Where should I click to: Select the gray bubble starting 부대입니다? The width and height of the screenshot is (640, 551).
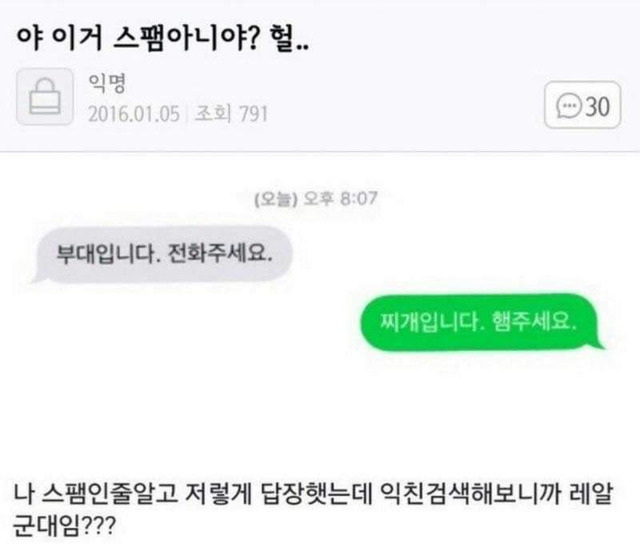[x=164, y=254]
